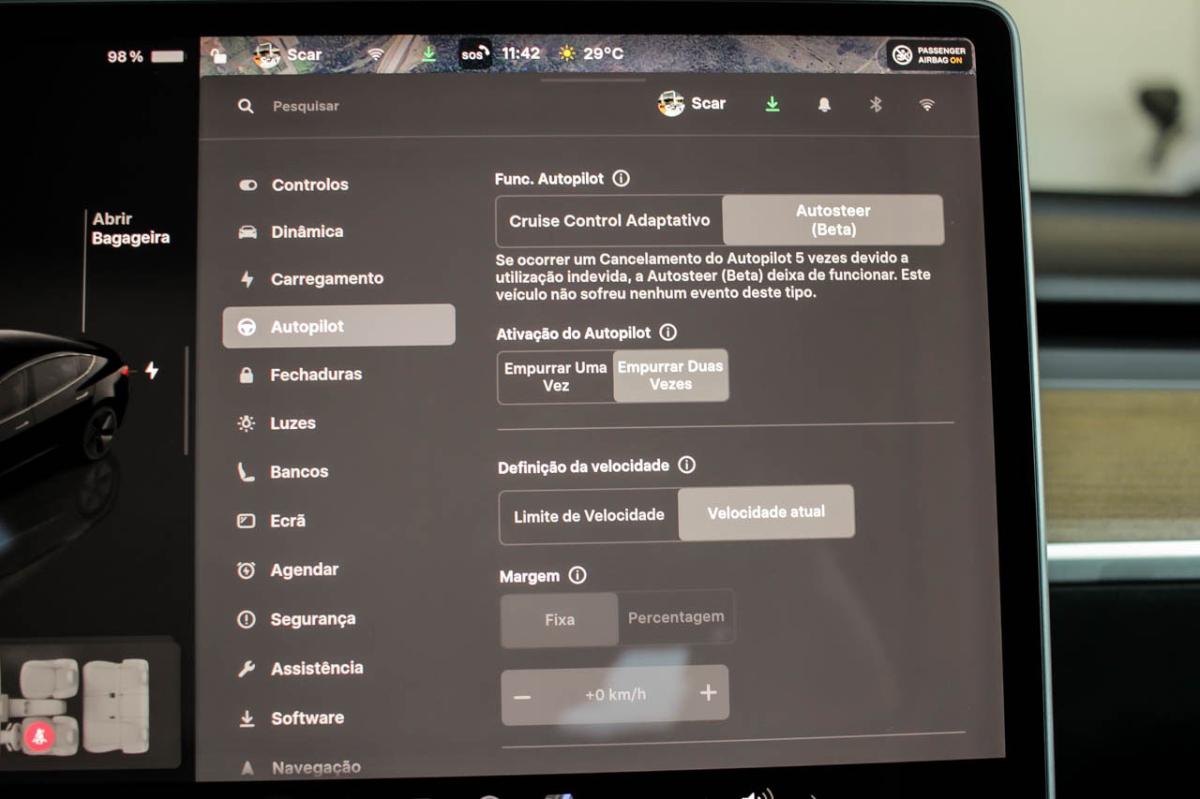Tap the search magnifier icon
This screenshot has width=1200, height=799.
pyautogui.click(x=246, y=106)
